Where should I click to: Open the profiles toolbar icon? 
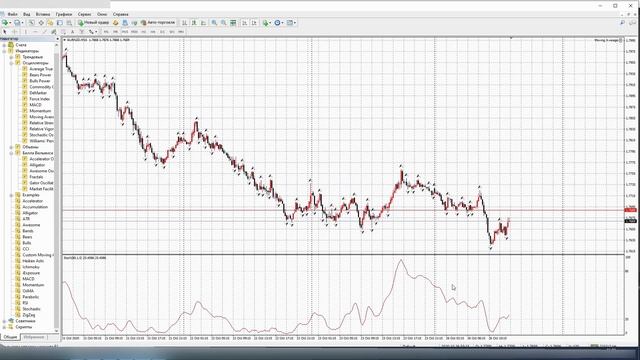tap(17, 23)
